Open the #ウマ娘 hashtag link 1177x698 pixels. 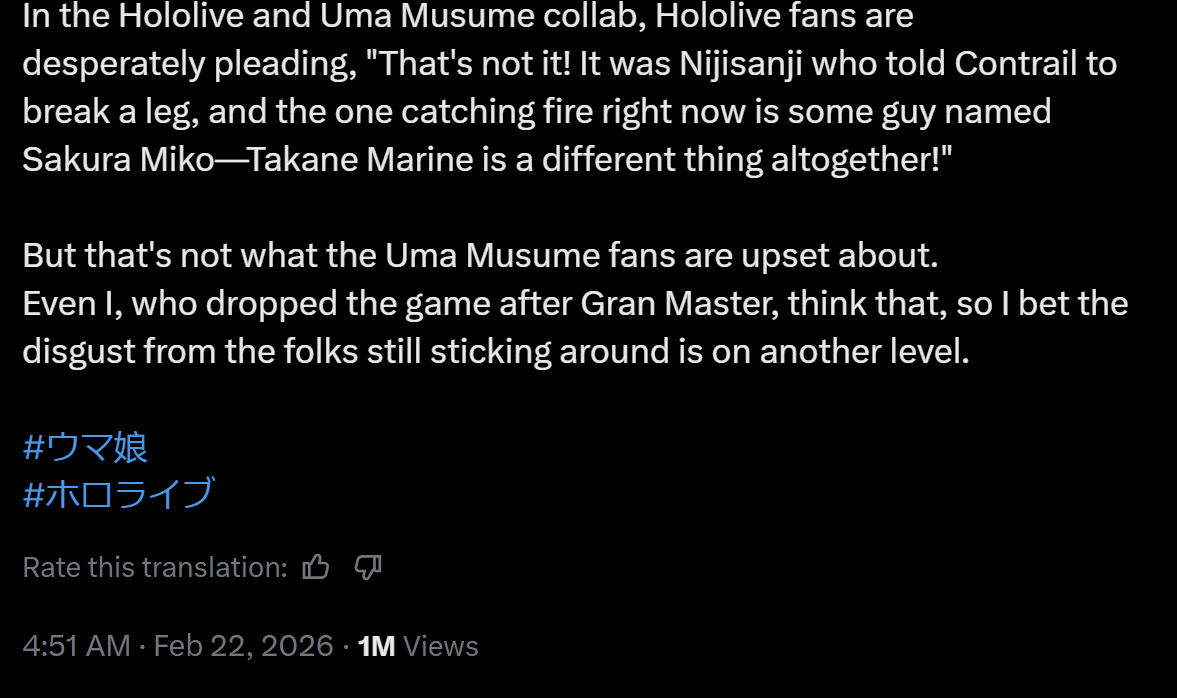[x=85, y=447]
